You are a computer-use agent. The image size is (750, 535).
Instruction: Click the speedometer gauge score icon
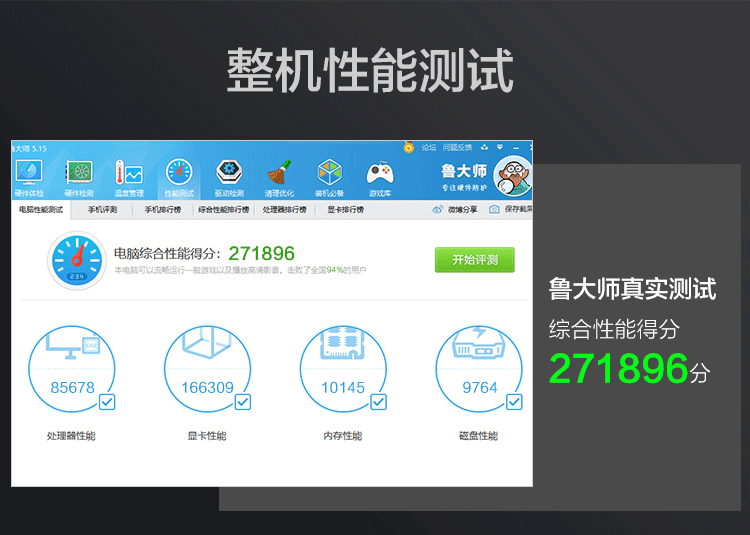pyautogui.click(x=77, y=261)
